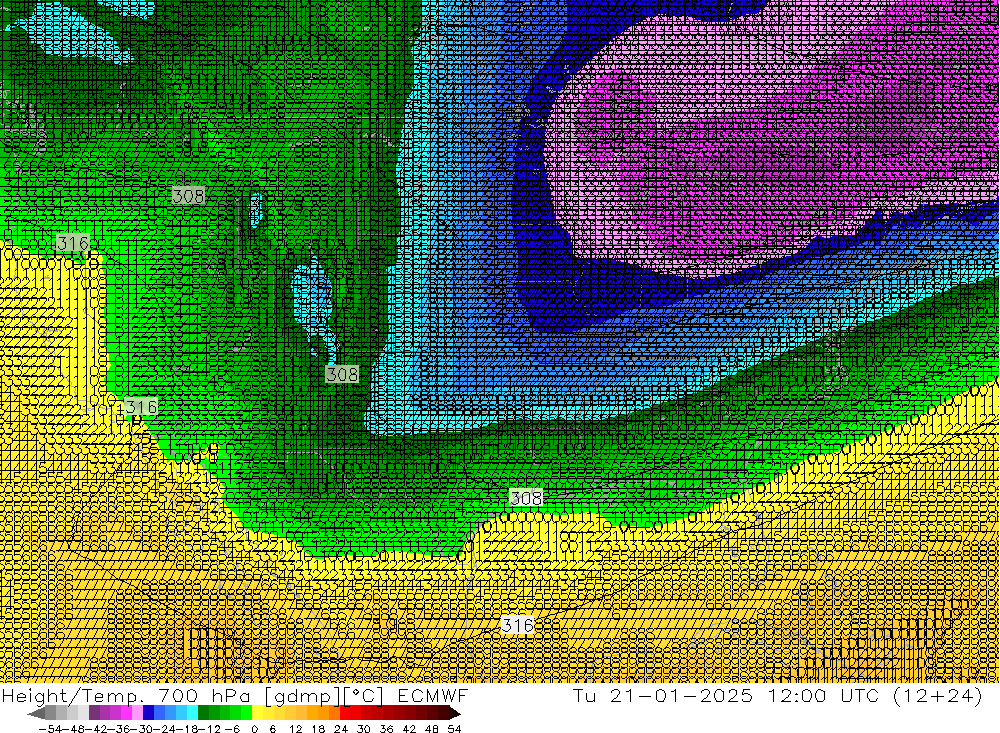Click the date '21-01-2025' in the caption
The image size is (1000, 733).
681,695
